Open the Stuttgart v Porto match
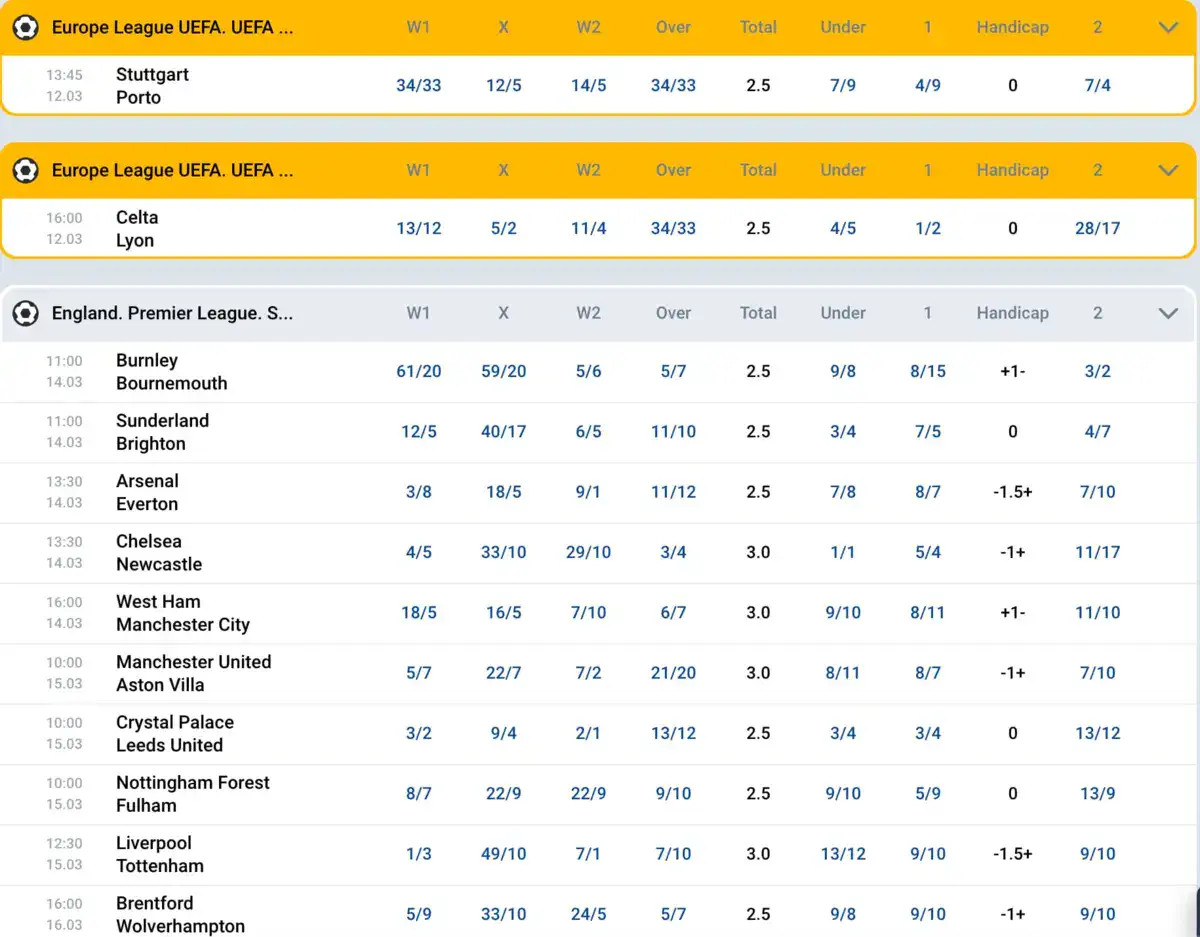 click(152, 86)
